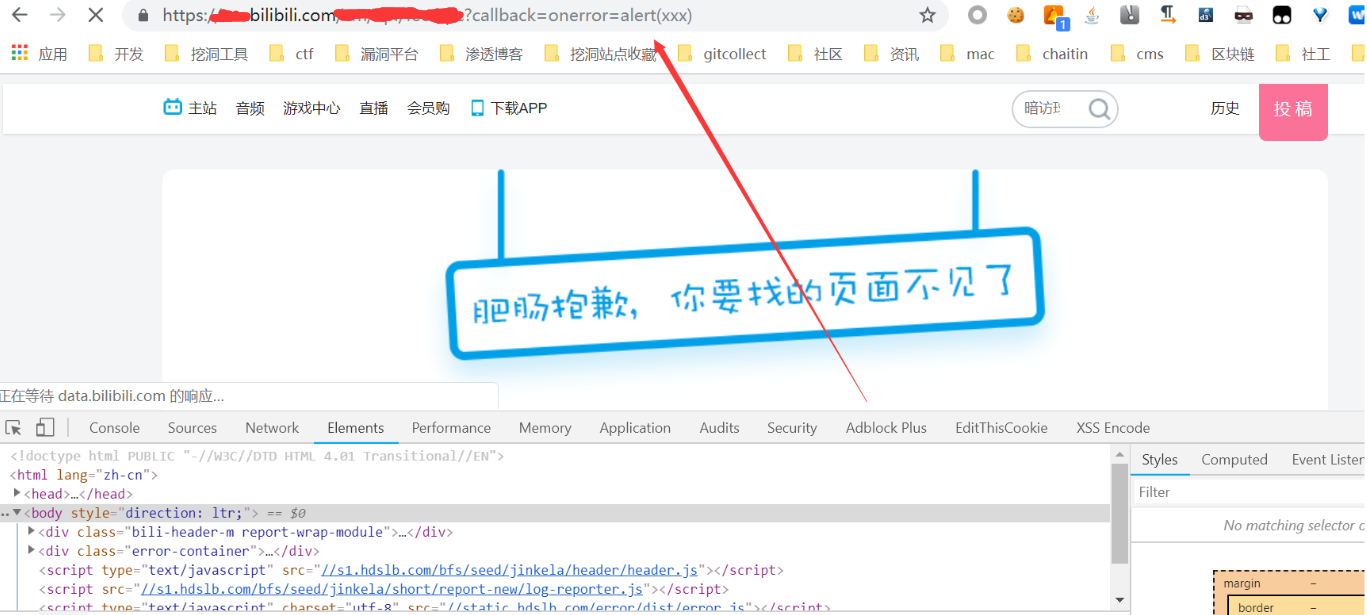Open the 历史 history link
This screenshot has height=615, width=1367.
[1225, 108]
